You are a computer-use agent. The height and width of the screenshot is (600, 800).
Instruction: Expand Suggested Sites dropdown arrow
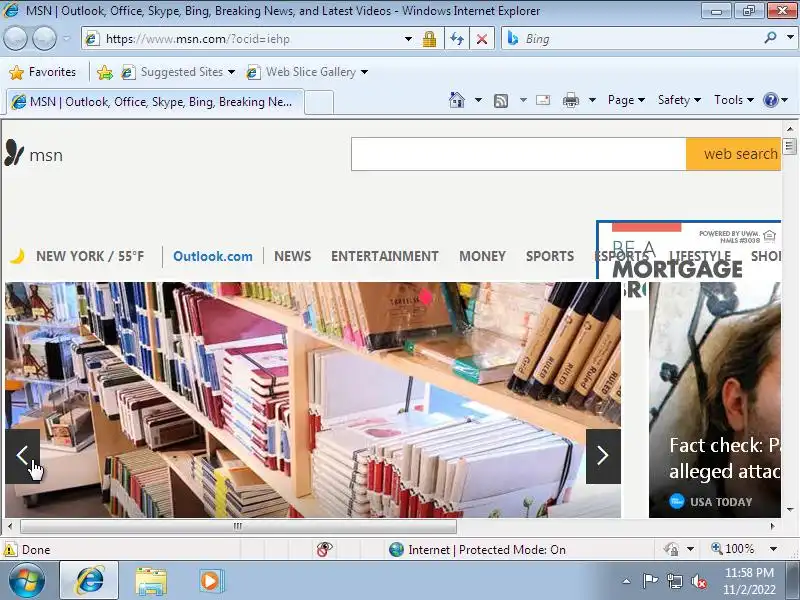(x=232, y=72)
